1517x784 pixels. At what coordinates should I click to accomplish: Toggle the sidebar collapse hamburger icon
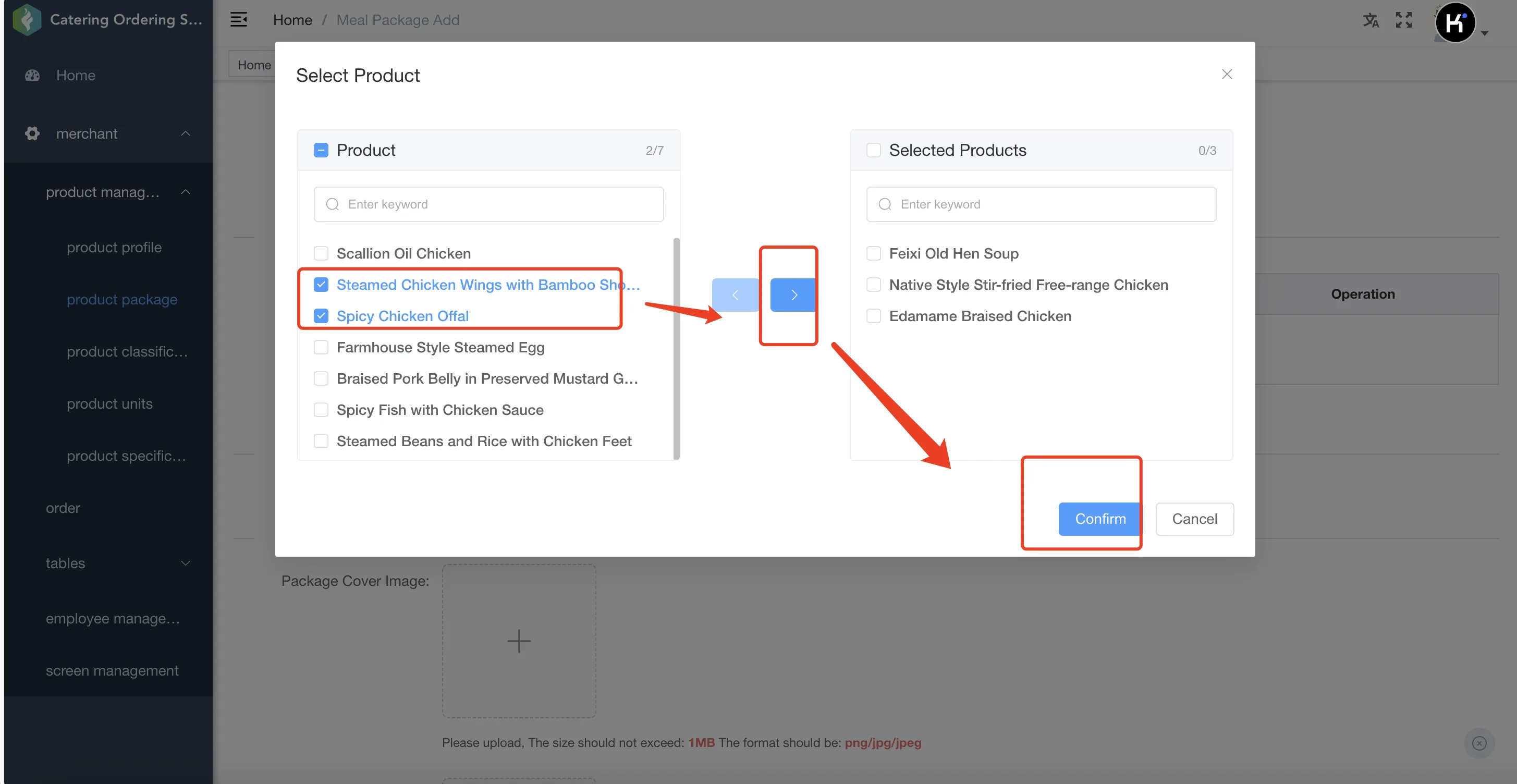click(x=239, y=20)
